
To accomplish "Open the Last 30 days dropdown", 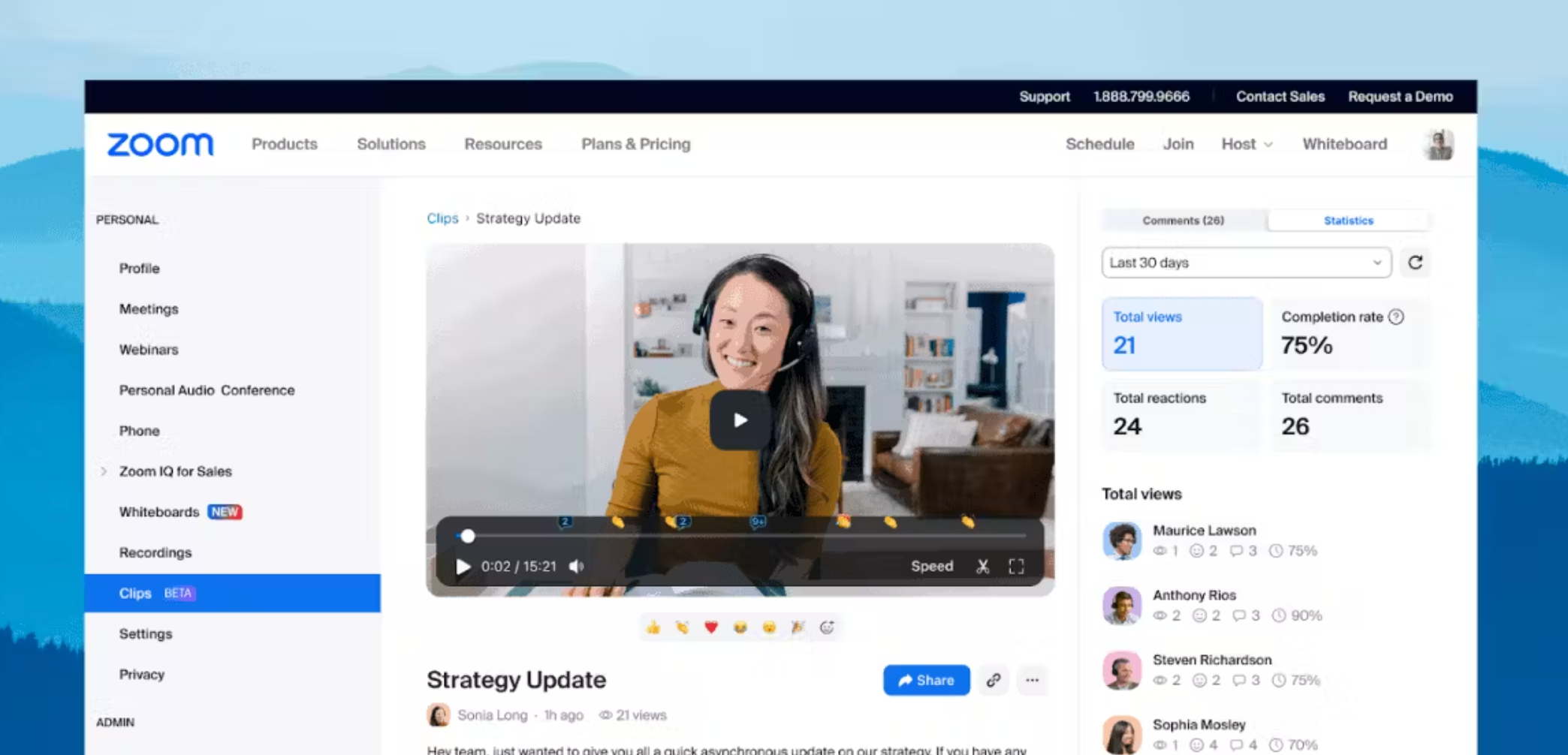I will click(x=1246, y=263).
